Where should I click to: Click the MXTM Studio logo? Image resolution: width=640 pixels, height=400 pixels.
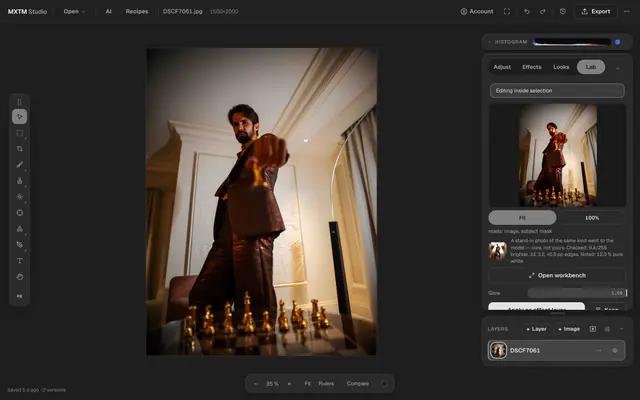[x=27, y=11]
